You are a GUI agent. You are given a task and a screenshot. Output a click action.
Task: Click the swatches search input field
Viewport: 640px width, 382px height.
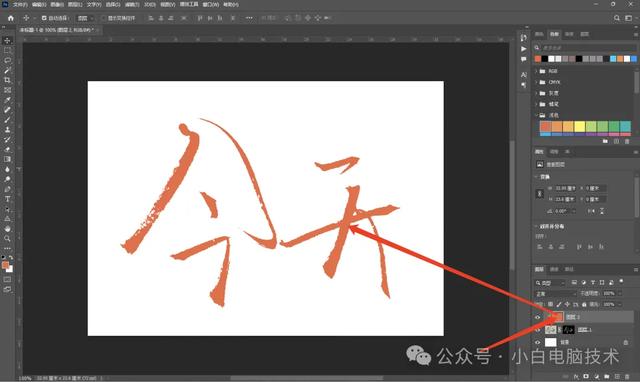click(x=588, y=48)
